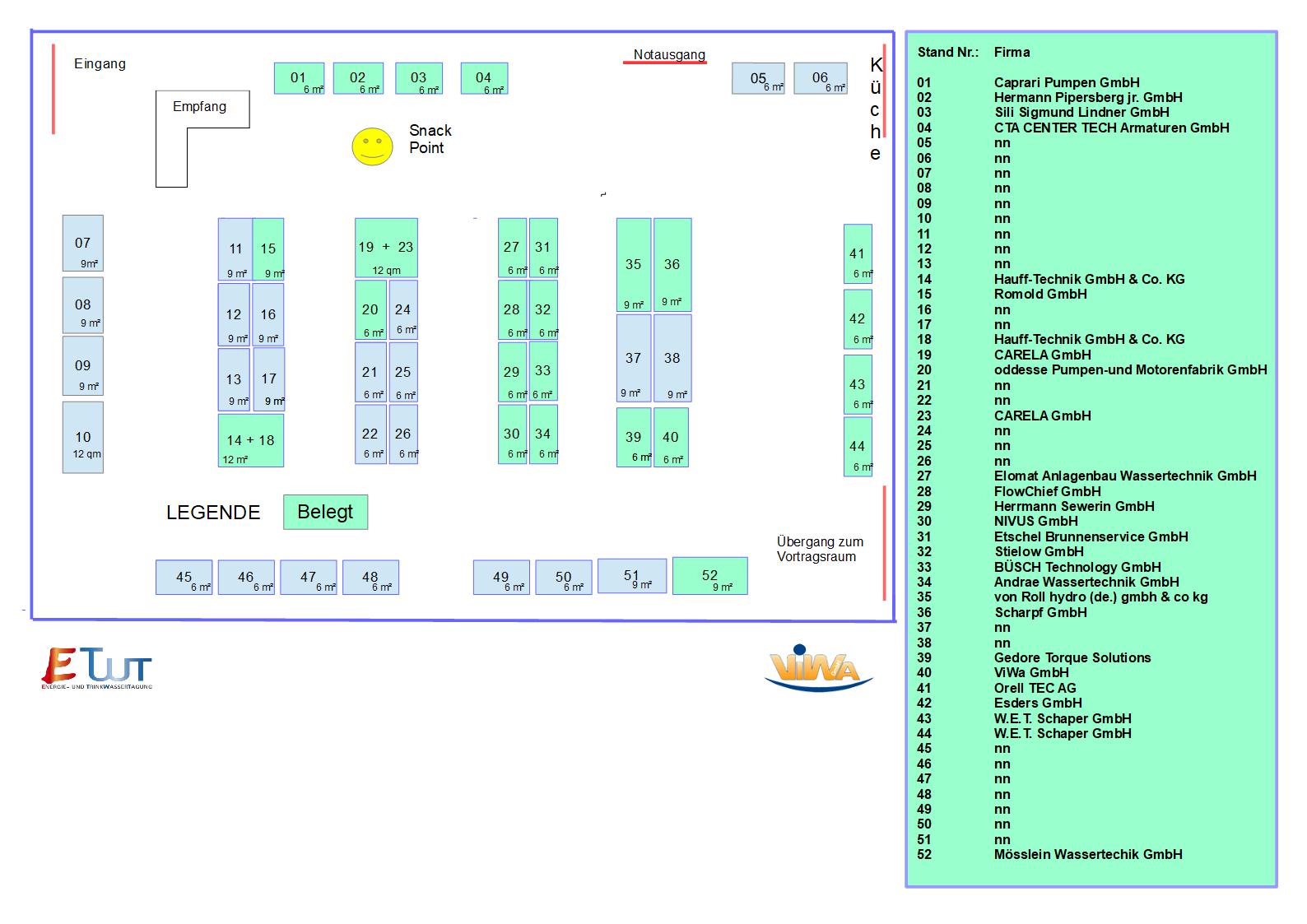Click FlowChief GmbH in the list
Image resolution: width=1307 pixels, height=924 pixels.
1048,491
